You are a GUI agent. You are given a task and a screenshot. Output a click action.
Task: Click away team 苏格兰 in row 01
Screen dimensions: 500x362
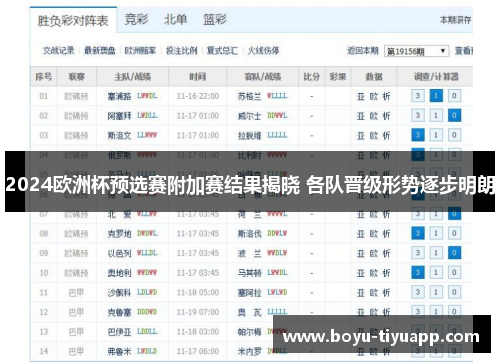[249, 96]
